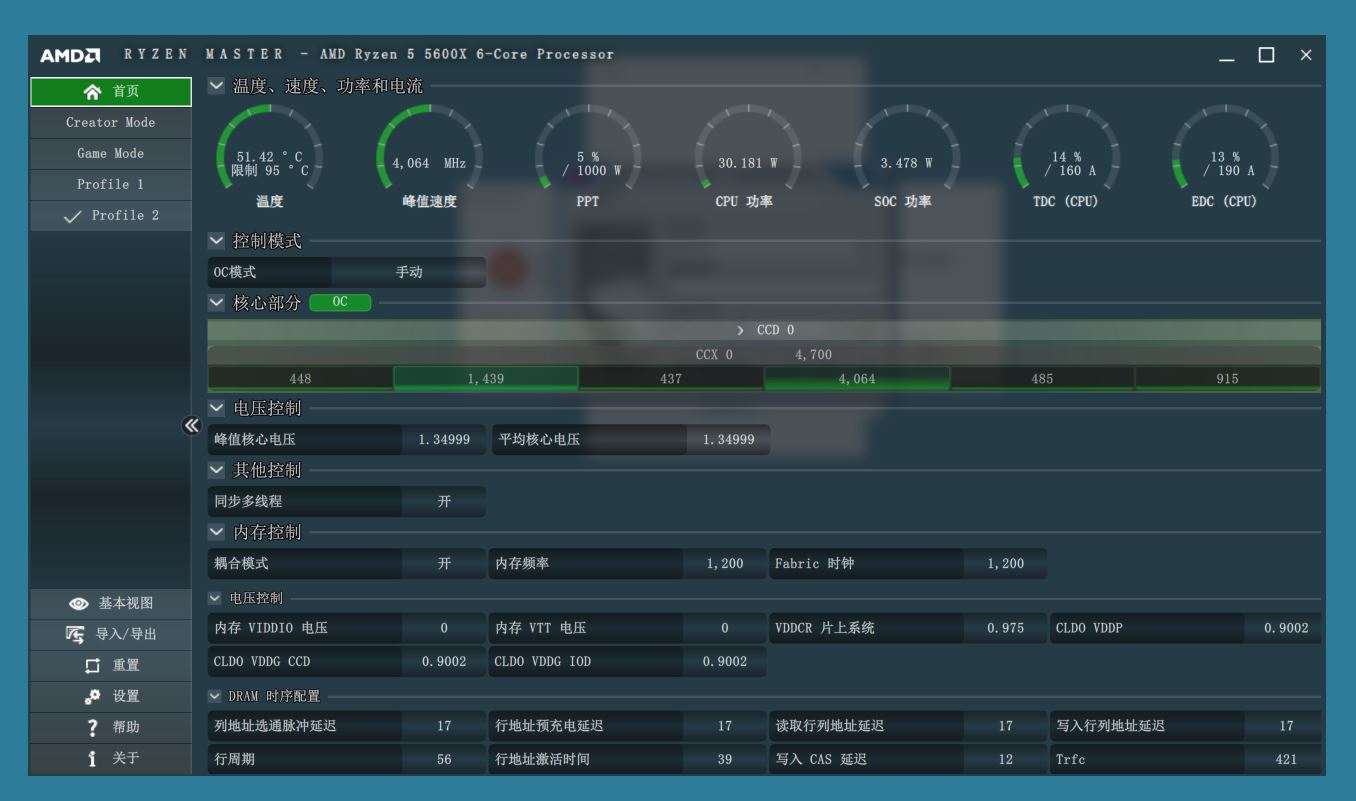Screen dimensions: 1356x801
Task: Open 帮助 help
Action: point(111,727)
